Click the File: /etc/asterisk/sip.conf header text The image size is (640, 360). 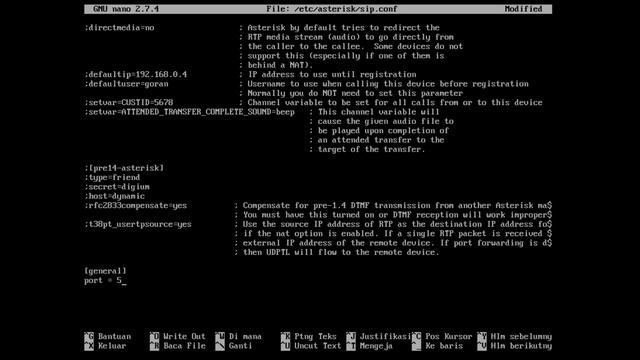pos(331,9)
